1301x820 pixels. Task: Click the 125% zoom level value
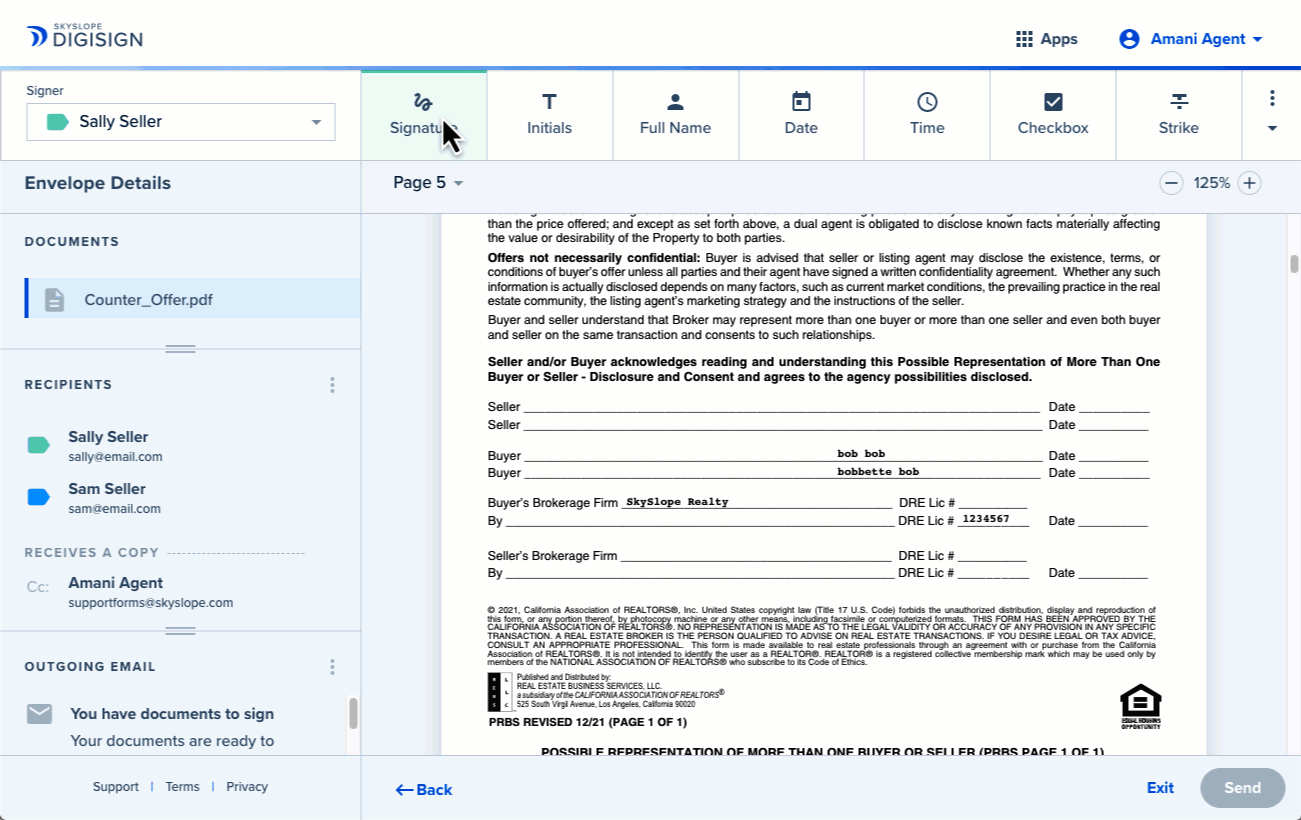(1211, 183)
